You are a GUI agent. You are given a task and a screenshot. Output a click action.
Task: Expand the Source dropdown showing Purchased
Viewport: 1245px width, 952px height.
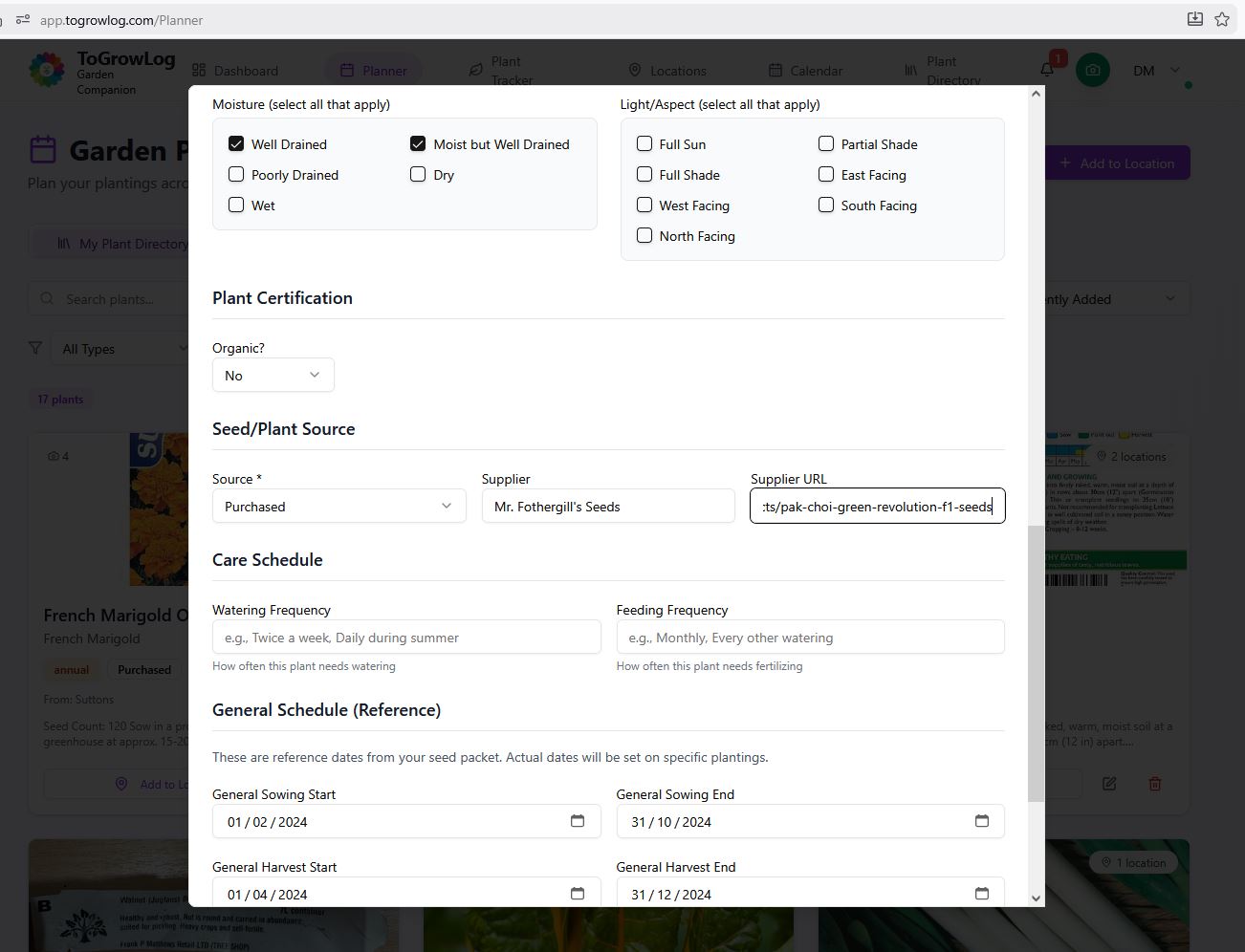pyautogui.click(x=339, y=507)
